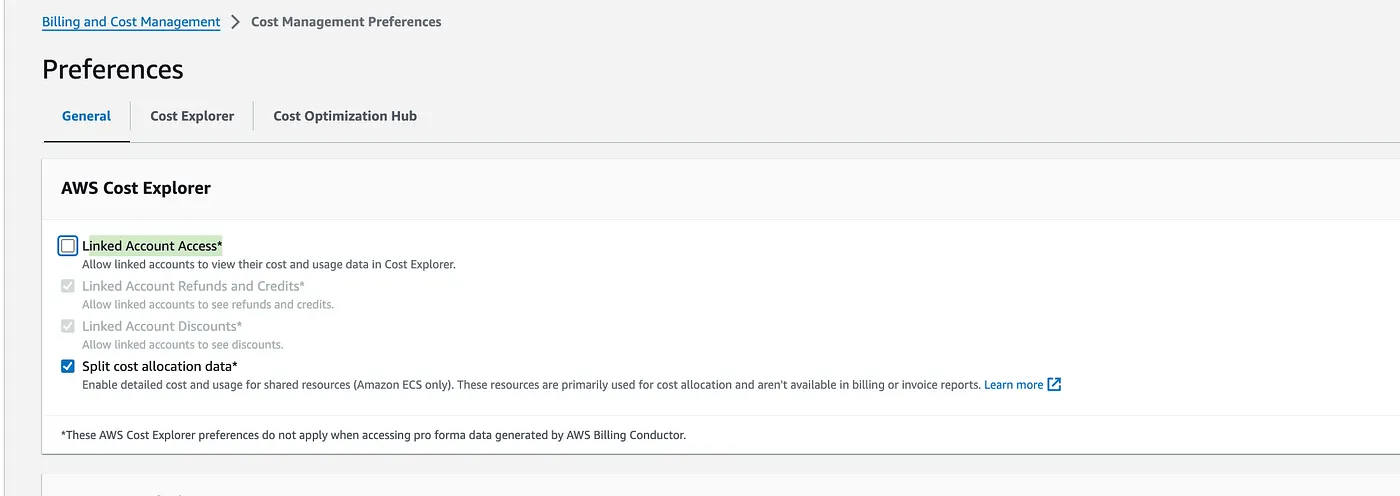Enable the Linked Account Access checkbox

point(68,245)
